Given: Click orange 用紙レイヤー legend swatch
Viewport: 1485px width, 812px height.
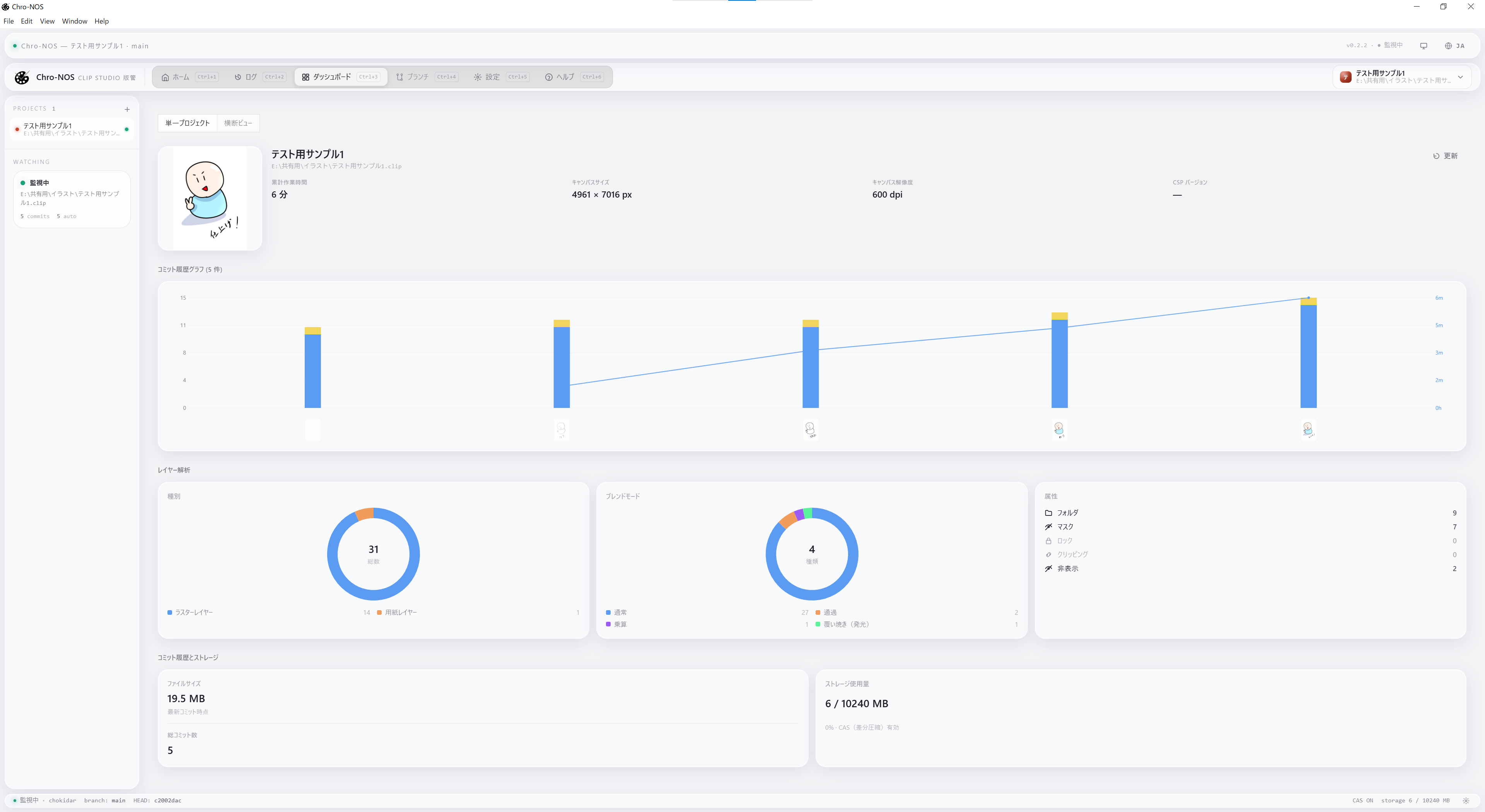Looking at the screenshot, I should point(379,612).
